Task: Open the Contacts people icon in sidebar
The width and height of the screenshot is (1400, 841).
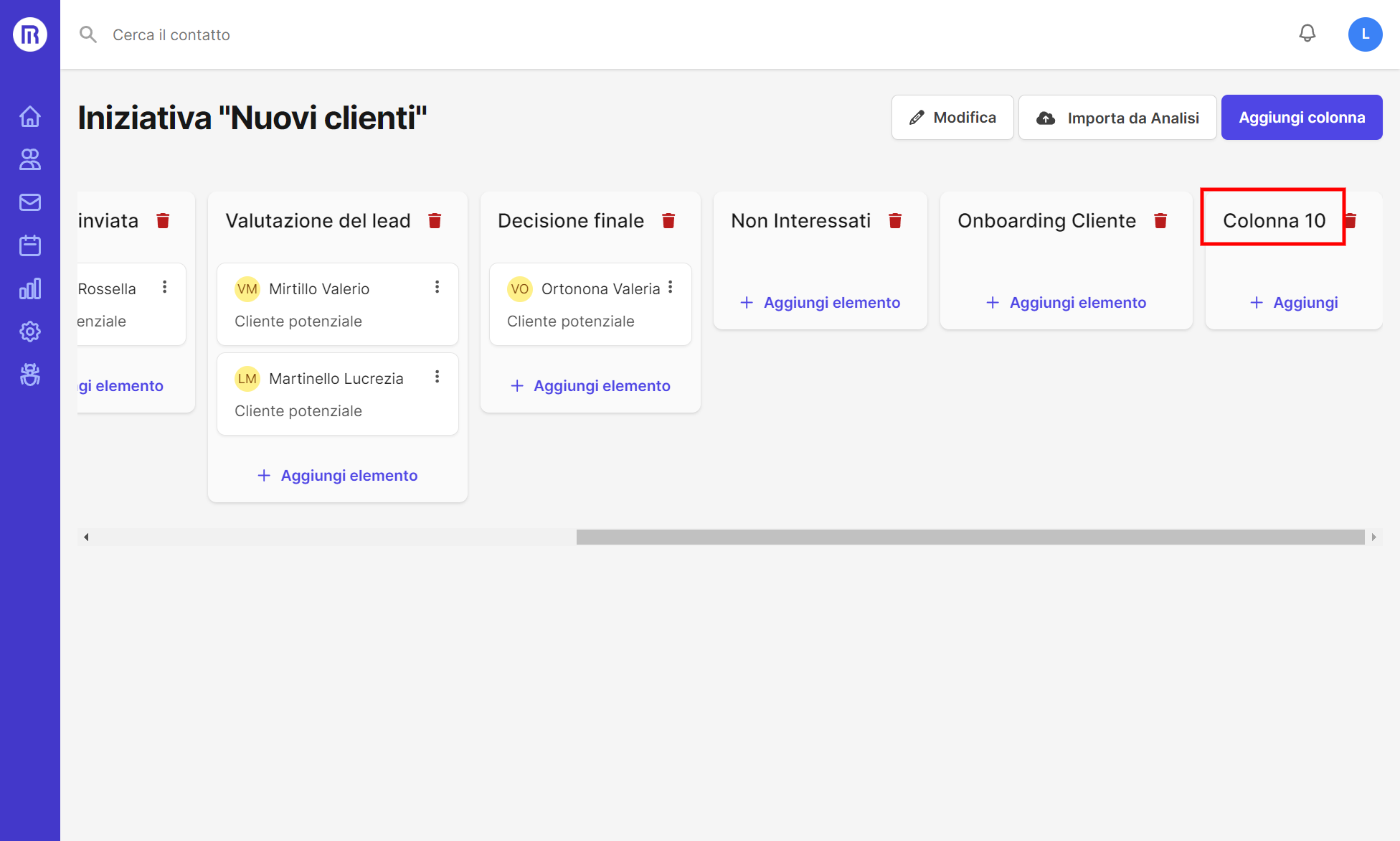Action: click(29, 159)
